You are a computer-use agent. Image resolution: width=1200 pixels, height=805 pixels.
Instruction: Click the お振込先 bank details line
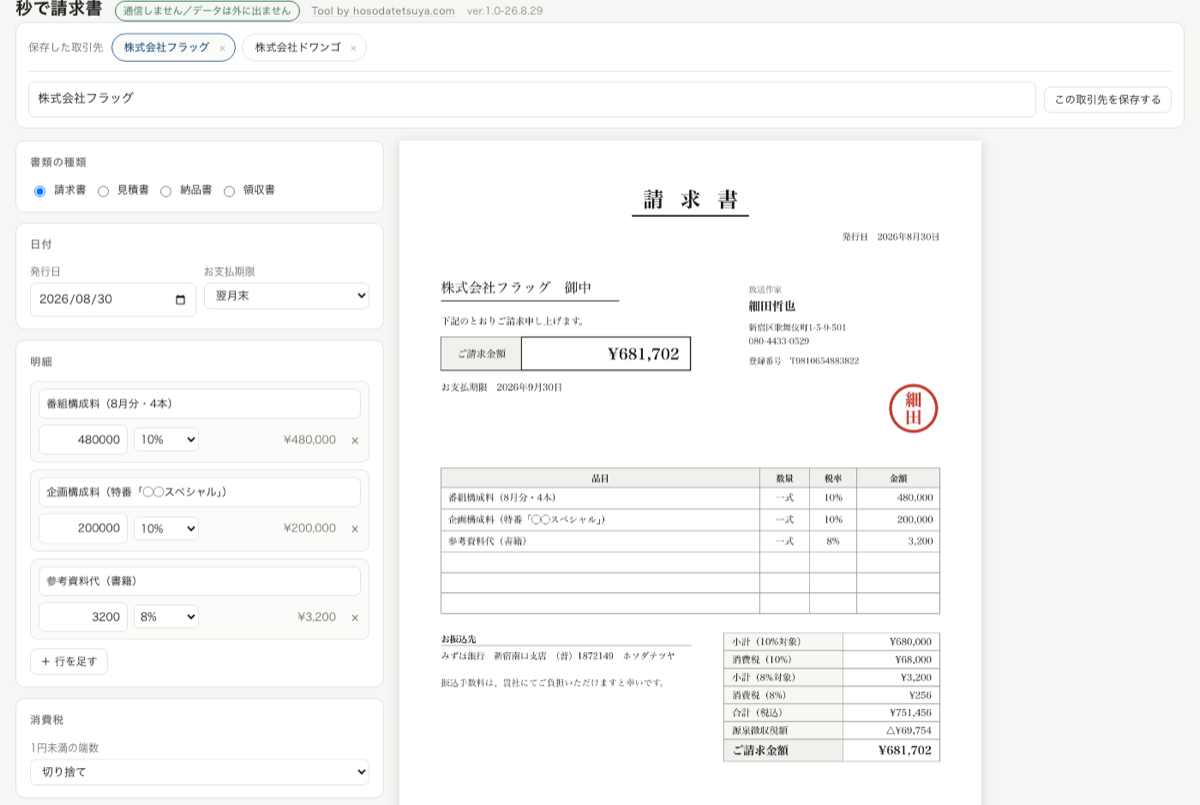(558, 656)
